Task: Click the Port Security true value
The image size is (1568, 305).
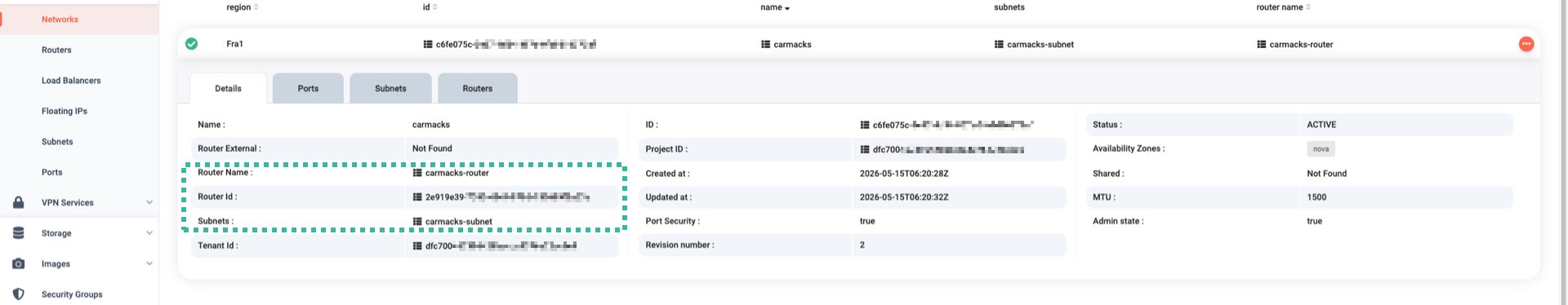Action: [867, 221]
